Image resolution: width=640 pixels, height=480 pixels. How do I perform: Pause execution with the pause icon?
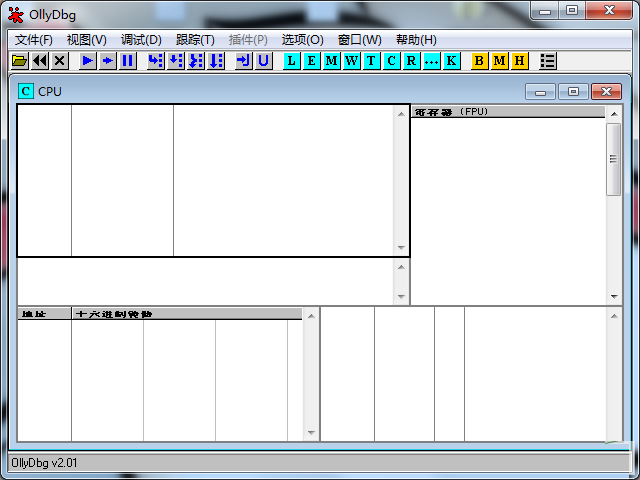[x=127, y=61]
